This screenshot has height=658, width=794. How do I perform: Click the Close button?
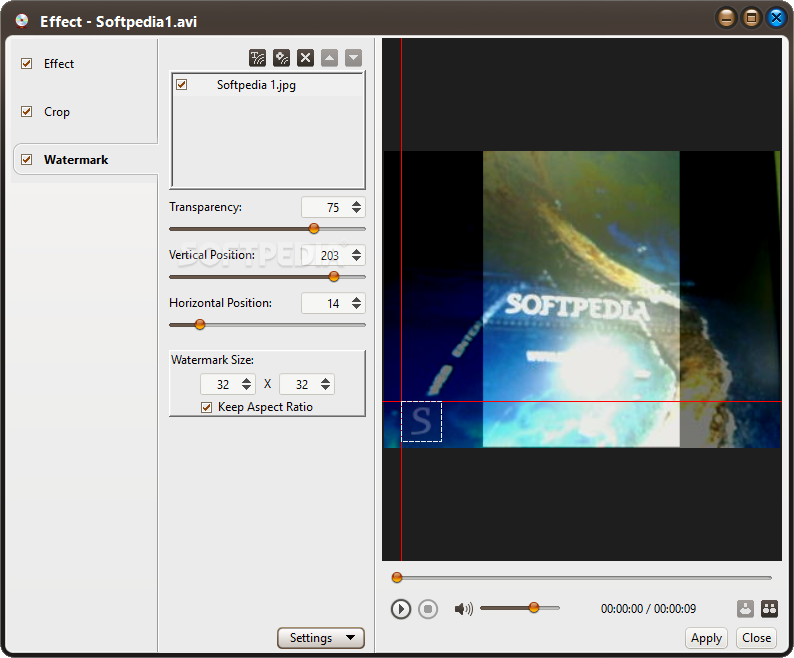point(757,638)
